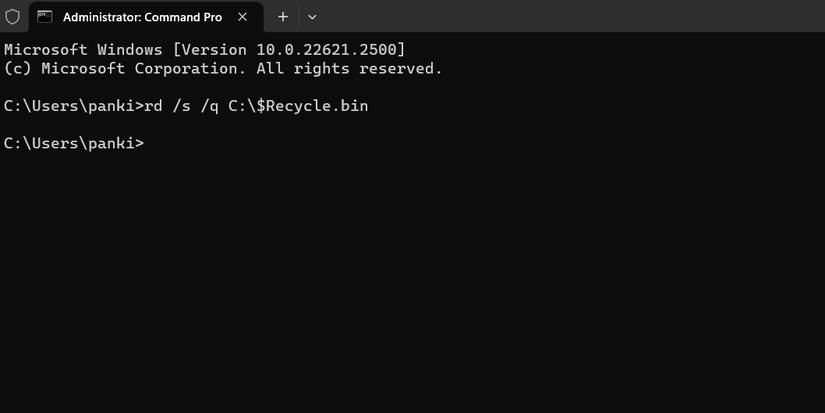Screen dimensions: 825x413
Task: Click the Microsoft Windows version line
Action: coord(205,49)
